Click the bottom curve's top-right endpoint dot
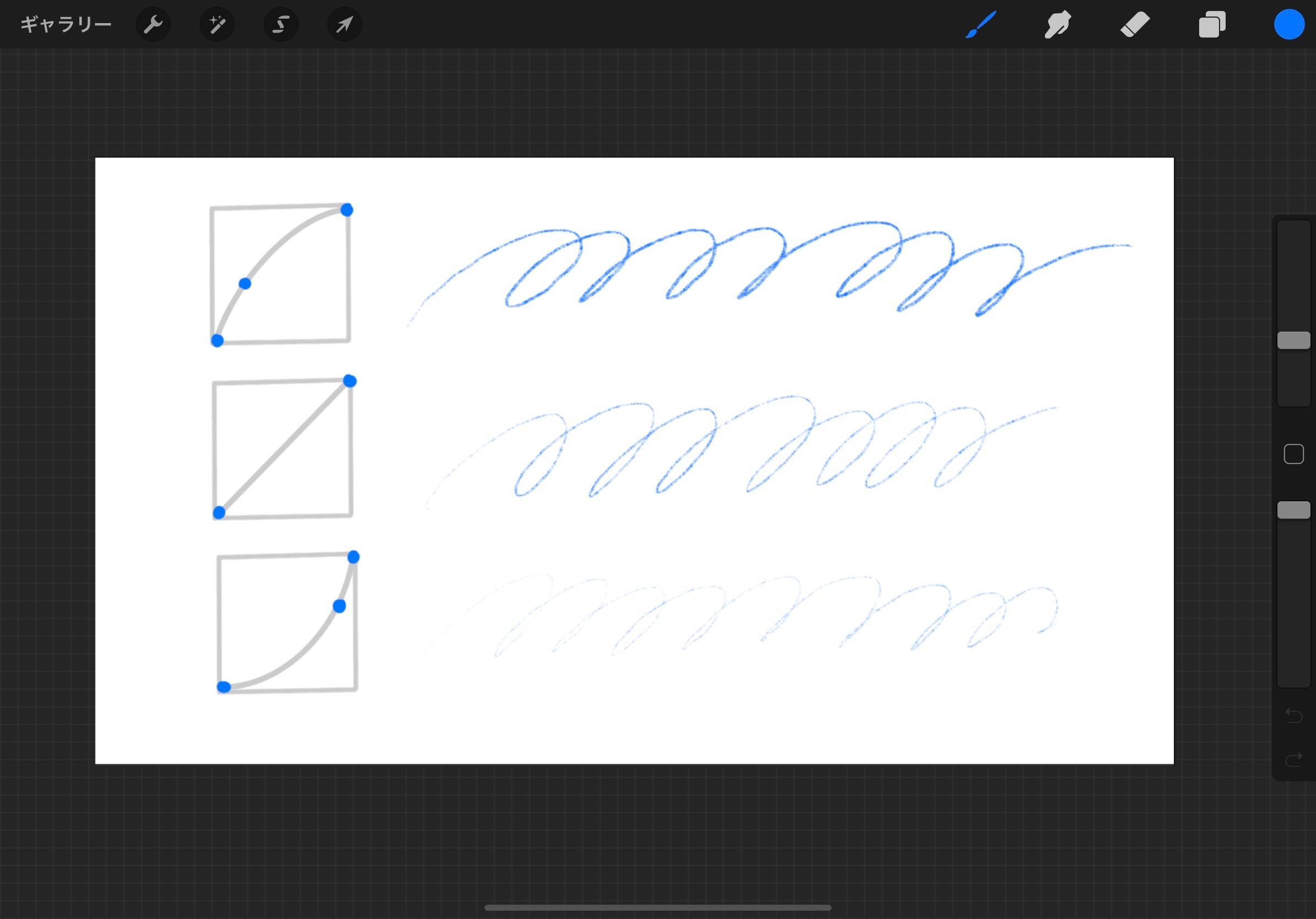Viewport: 1316px width, 919px height. (x=354, y=557)
